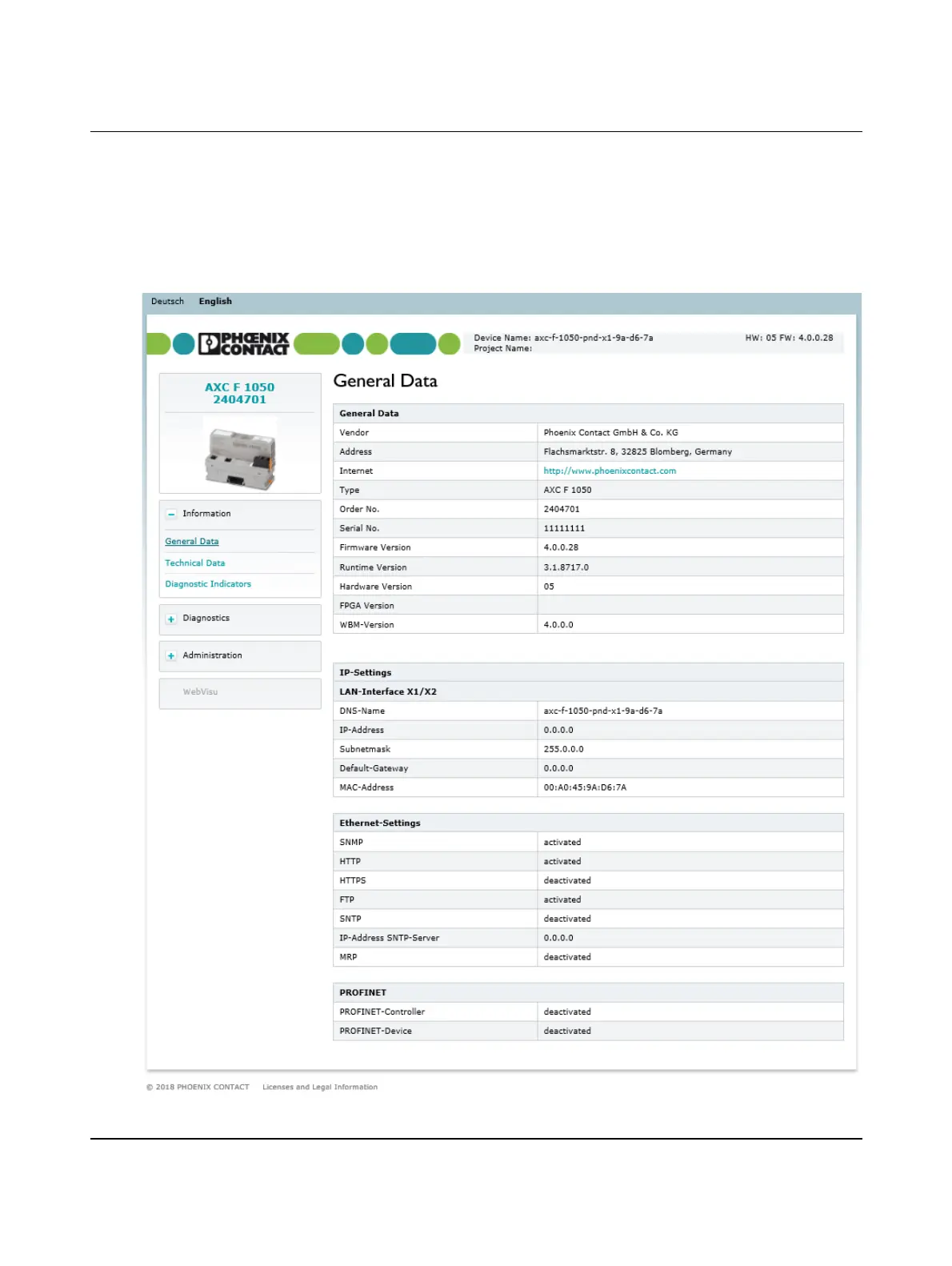The height and width of the screenshot is (1266, 952).
Task: Click the SNMP row label
Action: coord(351,843)
